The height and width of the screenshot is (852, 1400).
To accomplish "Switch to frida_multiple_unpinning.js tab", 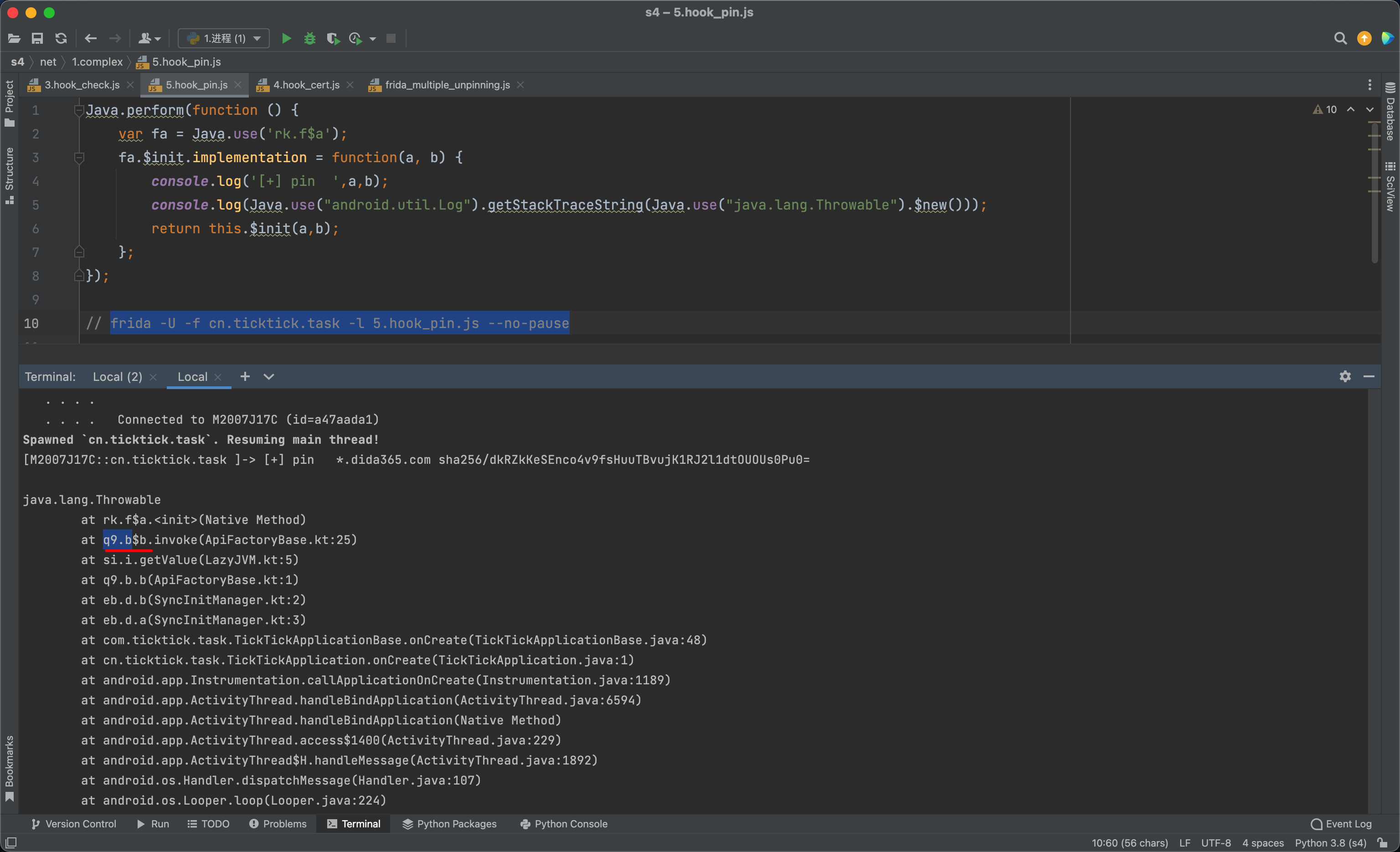I will point(447,85).
